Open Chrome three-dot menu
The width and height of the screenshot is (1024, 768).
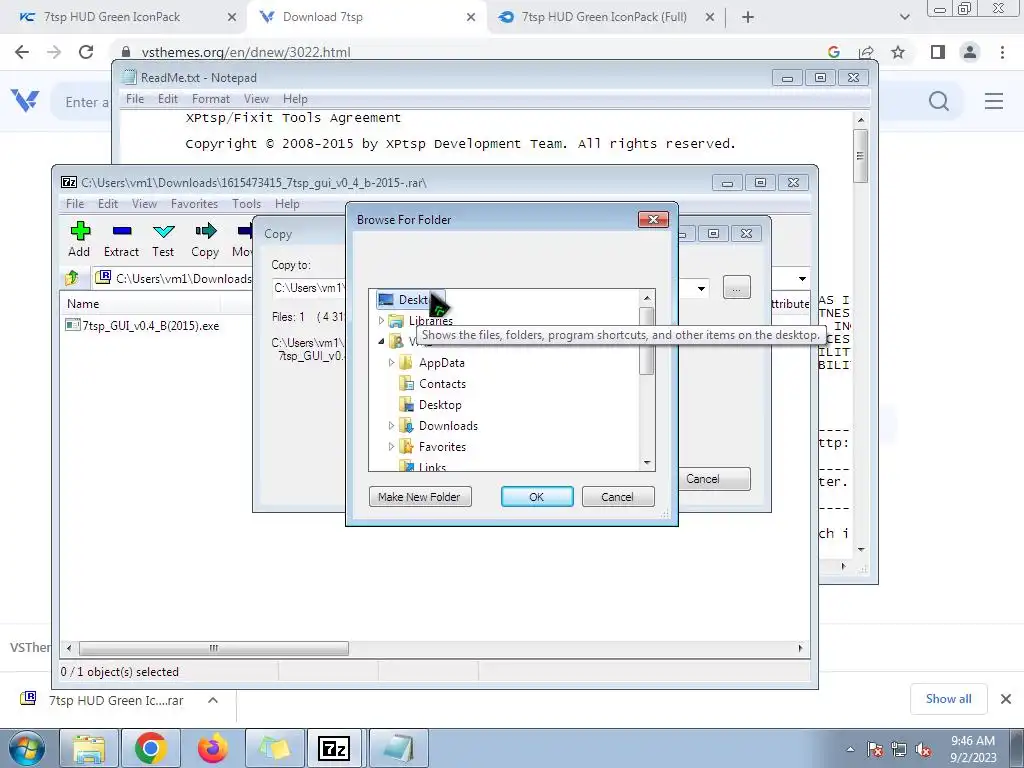[1002, 52]
